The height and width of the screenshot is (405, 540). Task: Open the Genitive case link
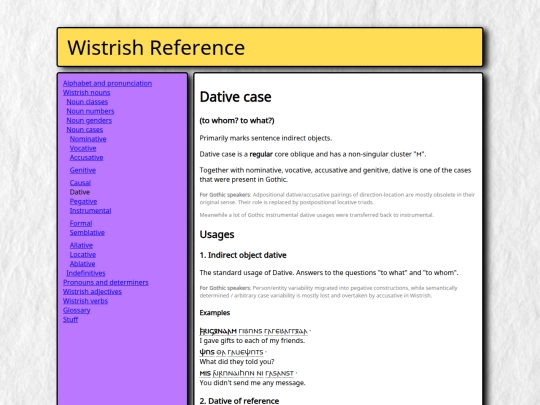tap(83, 170)
